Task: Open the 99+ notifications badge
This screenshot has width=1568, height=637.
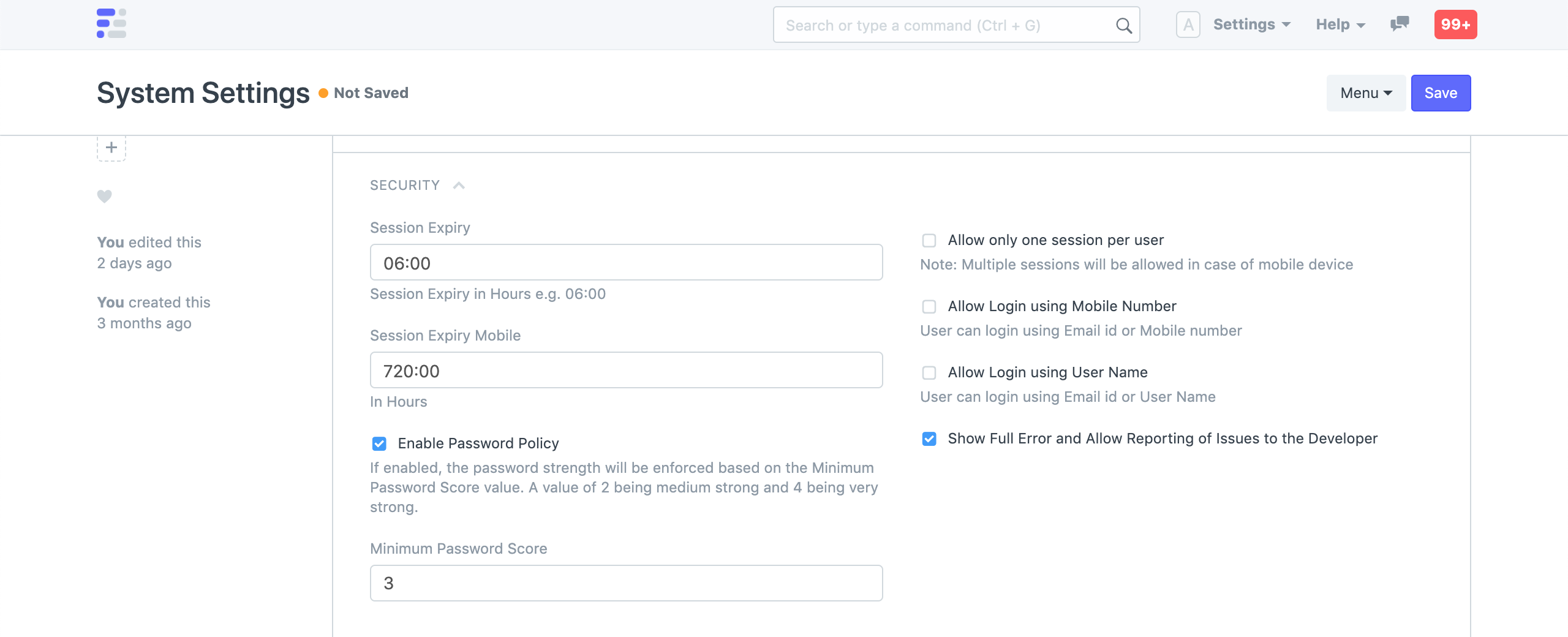Action: [1455, 24]
